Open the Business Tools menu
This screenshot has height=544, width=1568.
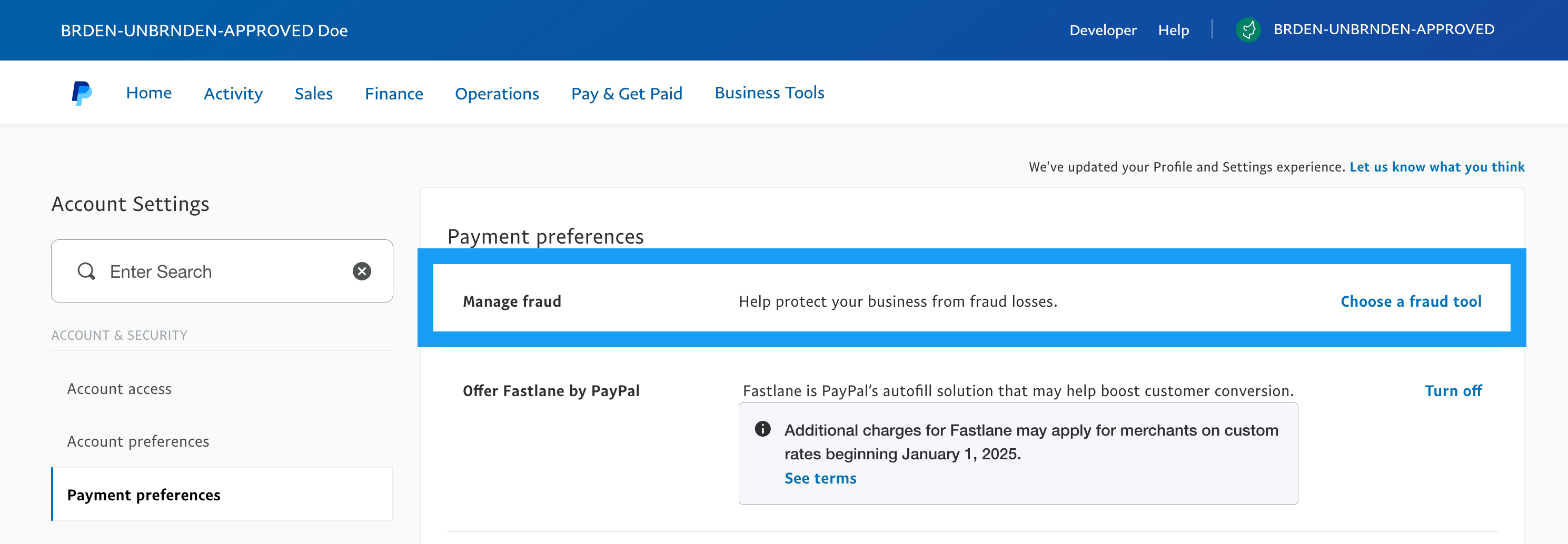[769, 93]
